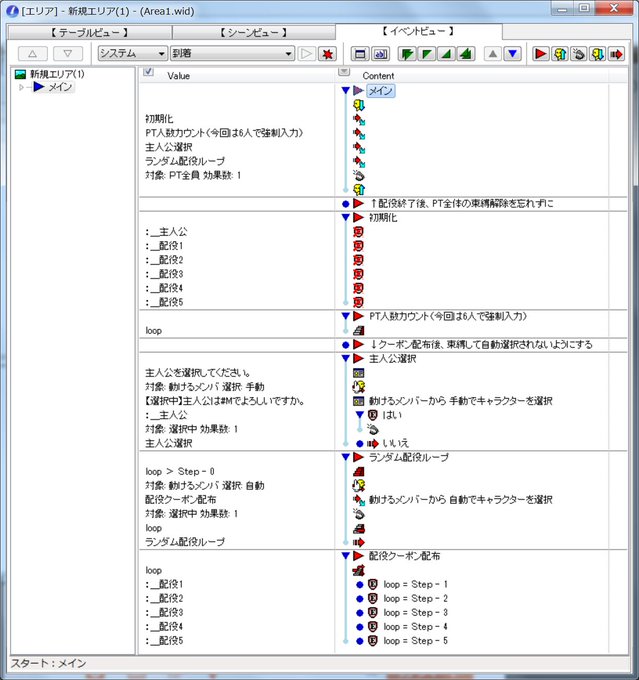Click the red link-arrow icon at the toolbar end
Image resolution: width=639 pixels, height=680 pixels.
pos(616,54)
